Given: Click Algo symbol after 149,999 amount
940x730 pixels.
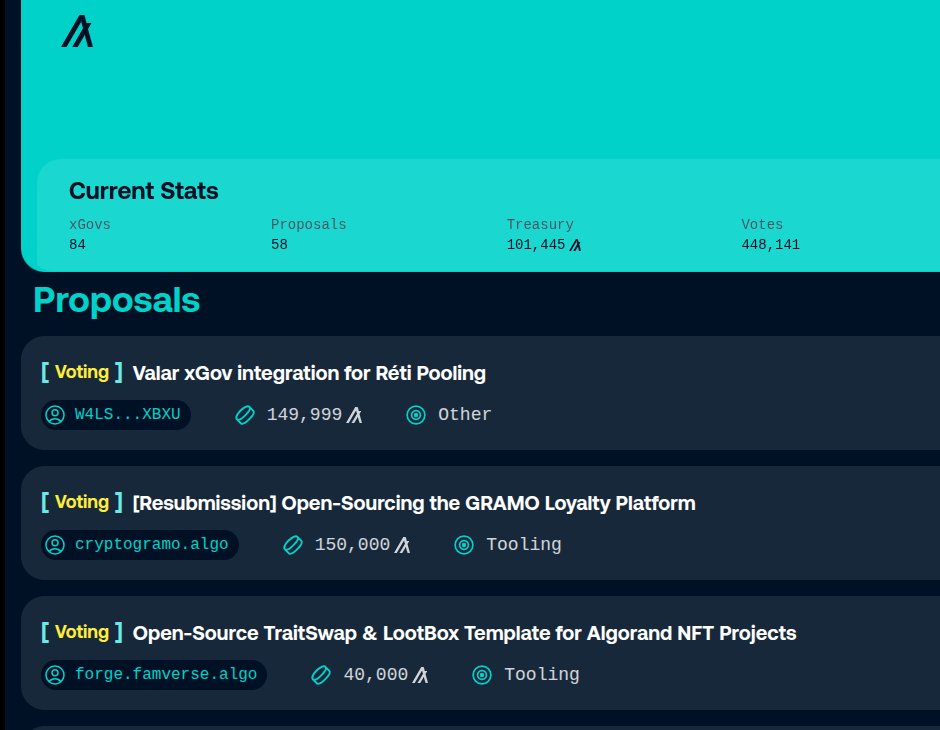Looking at the screenshot, I should point(354,415).
